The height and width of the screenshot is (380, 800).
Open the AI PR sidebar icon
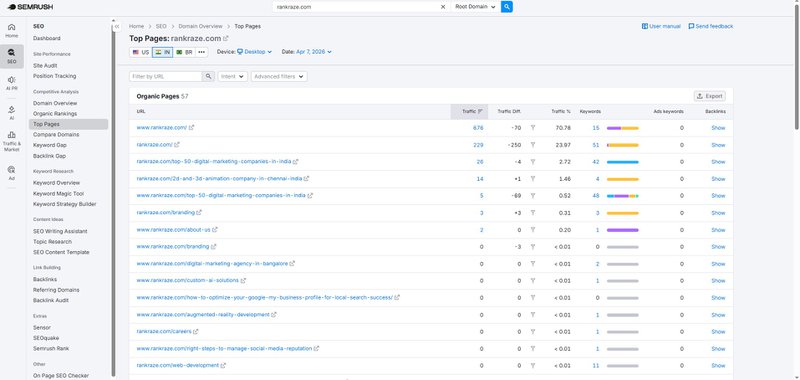coord(12,83)
